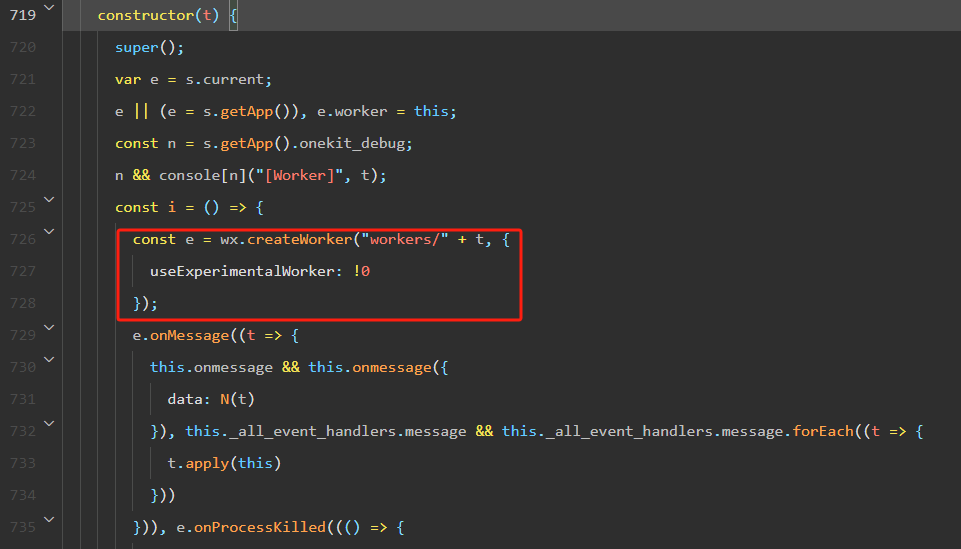
Task: Click 't.apply(this)' on line 733
Action: tap(224, 463)
